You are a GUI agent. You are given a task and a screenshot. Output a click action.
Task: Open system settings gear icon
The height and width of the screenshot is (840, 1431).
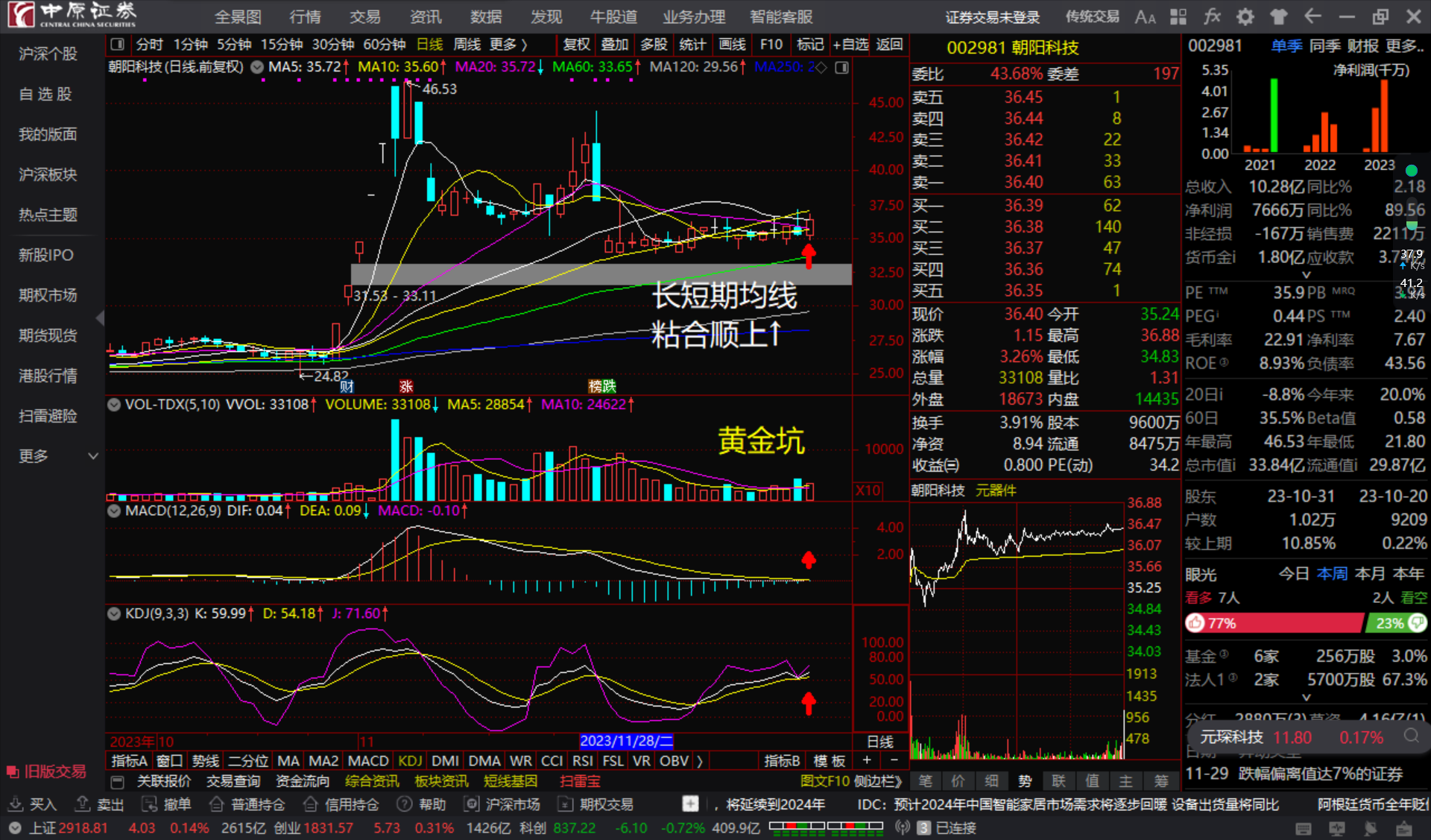click(1245, 17)
